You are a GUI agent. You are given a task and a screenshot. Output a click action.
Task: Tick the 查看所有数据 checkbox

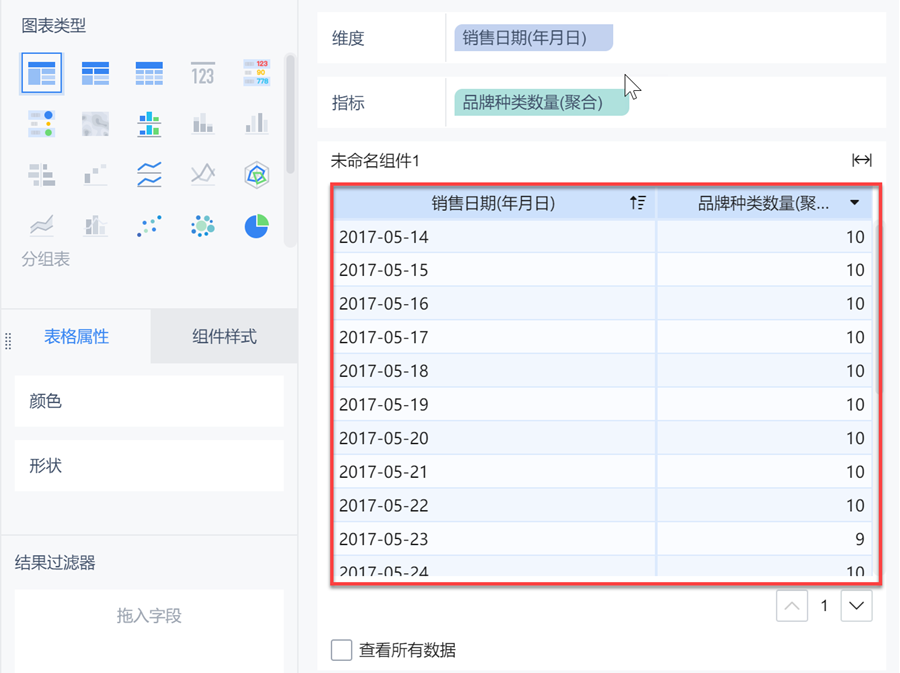click(x=342, y=650)
